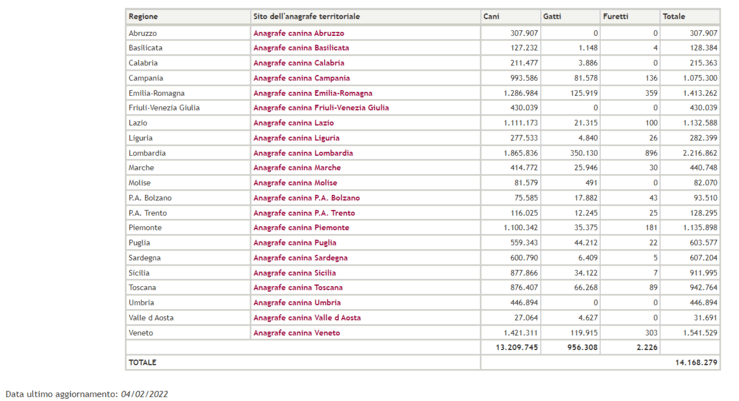
Task: Follow the Anagrafe canina Emilia-Romagna link
Action: [x=312, y=93]
